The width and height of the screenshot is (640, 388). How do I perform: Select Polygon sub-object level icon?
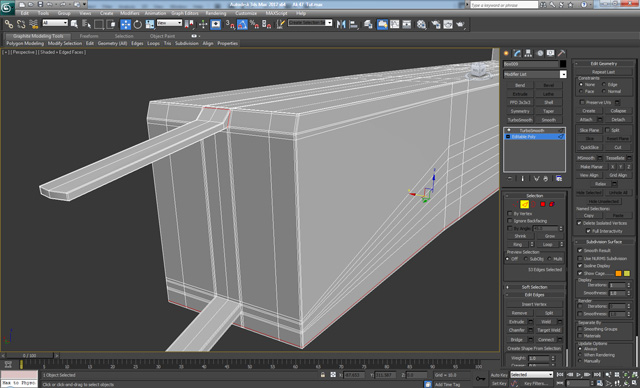coord(543,204)
